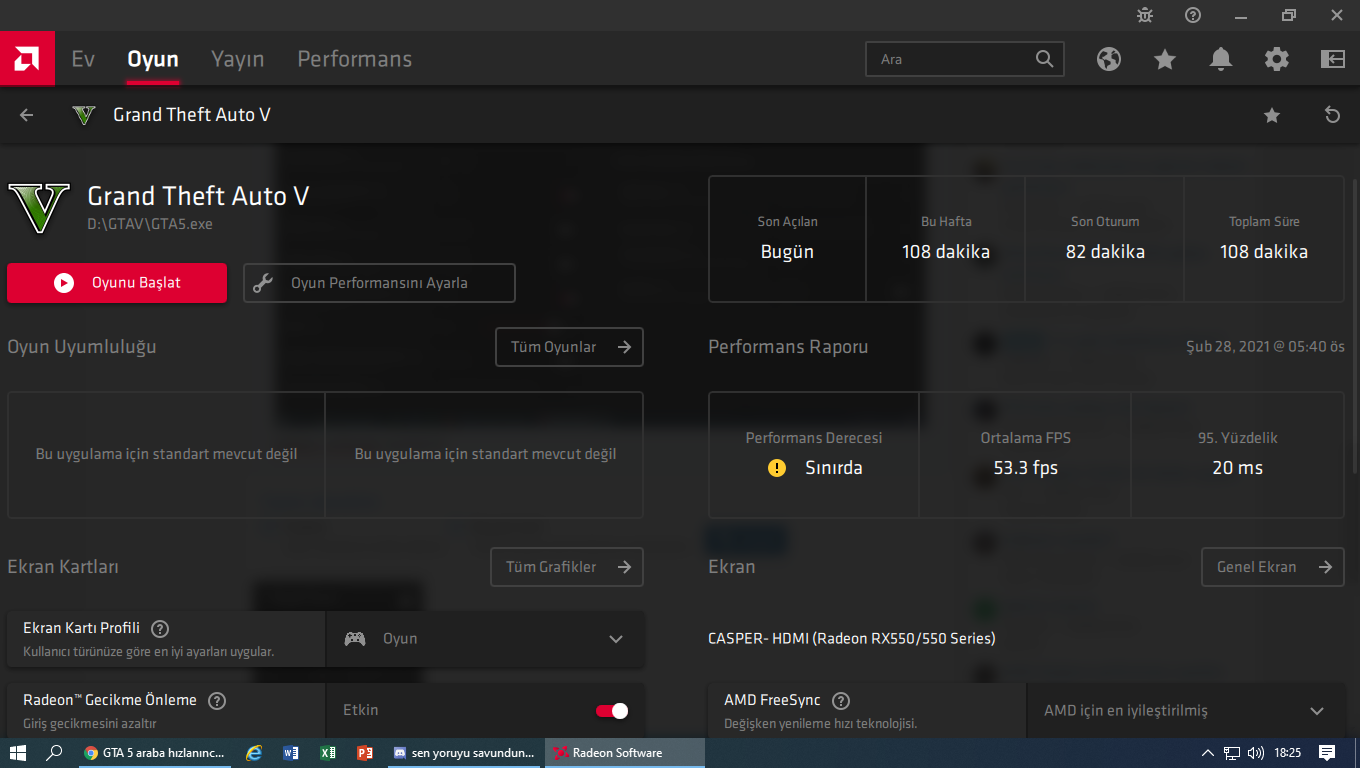The width and height of the screenshot is (1360, 768).
Task: Favorite Grand Theft Auto V with star
Action: click(1272, 115)
